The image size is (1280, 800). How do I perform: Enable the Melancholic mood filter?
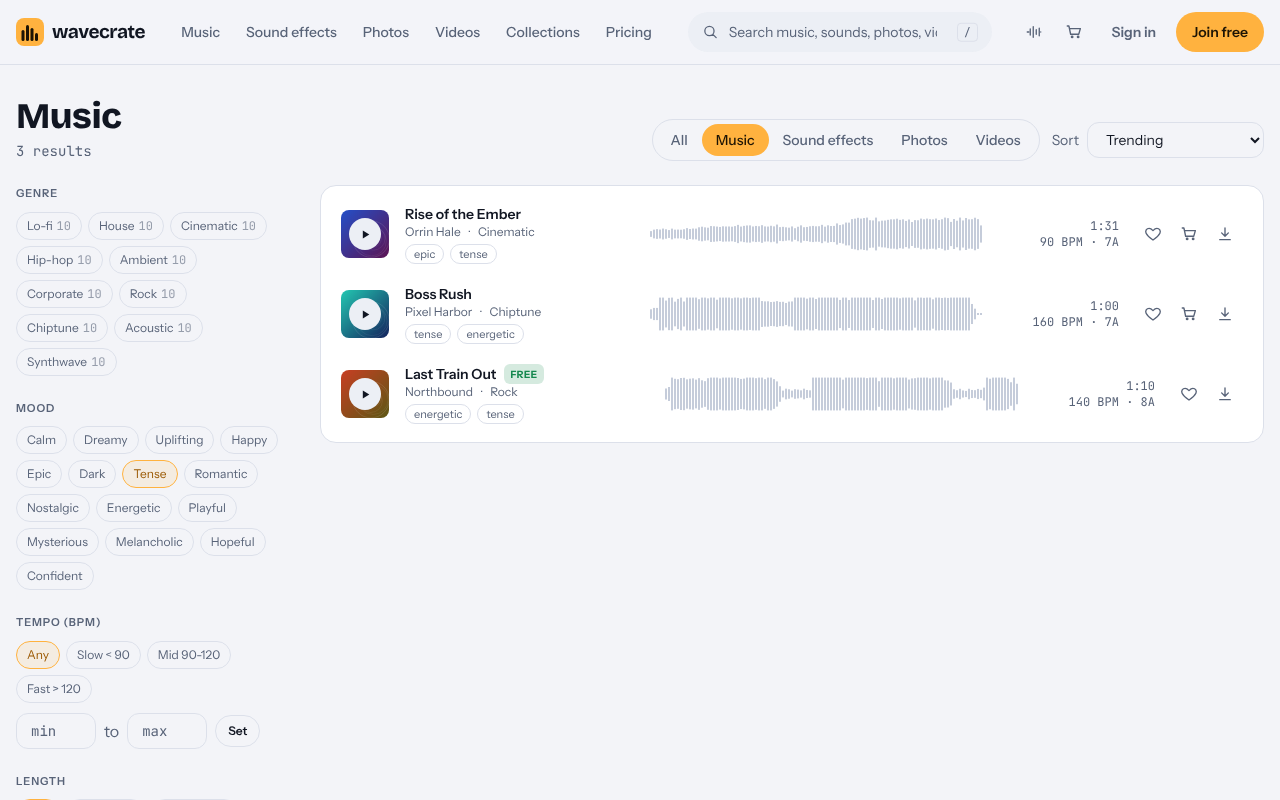pyautogui.click(x=149, y=542)
